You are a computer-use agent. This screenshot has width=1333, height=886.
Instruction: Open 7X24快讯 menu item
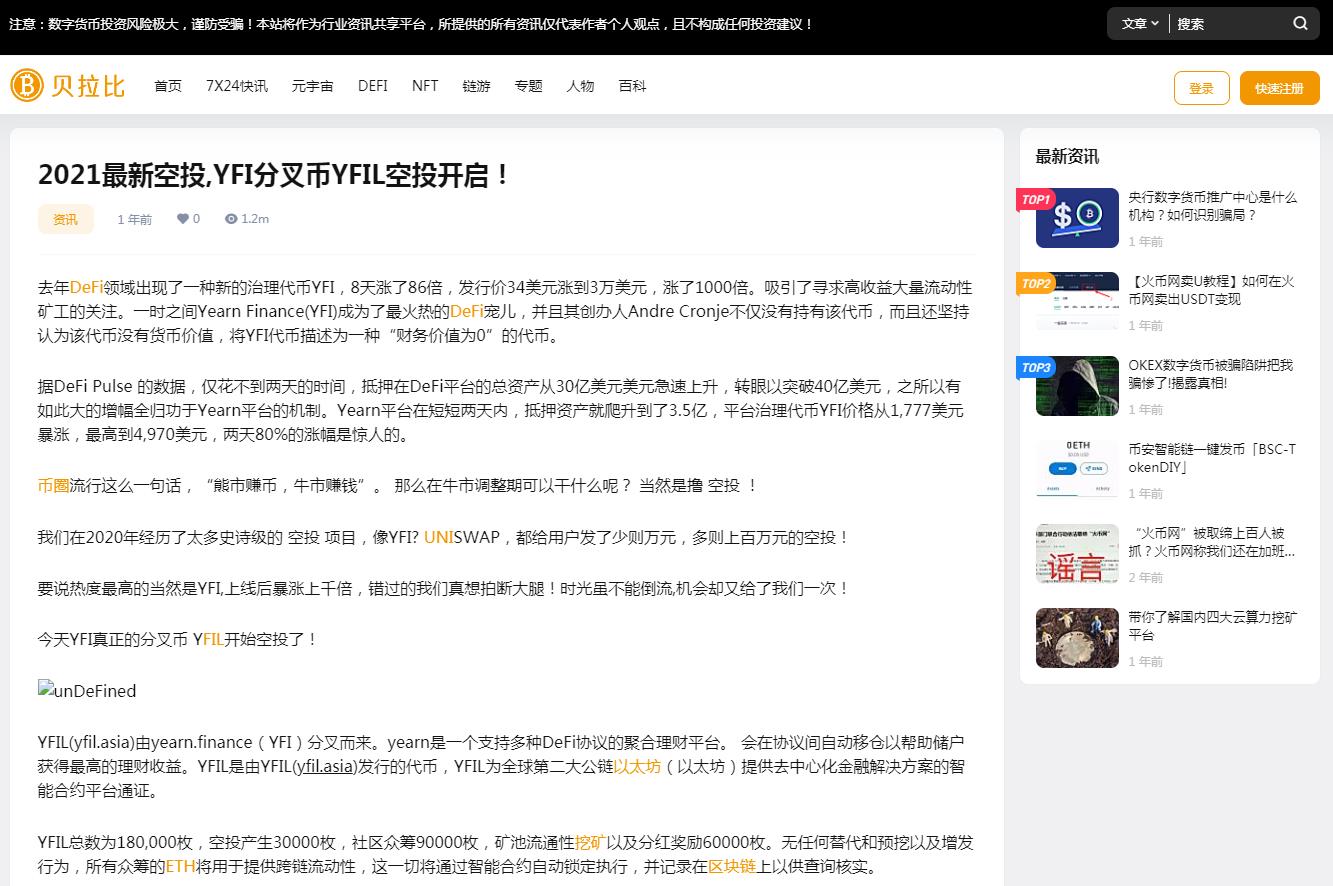[x=237, y=86]
